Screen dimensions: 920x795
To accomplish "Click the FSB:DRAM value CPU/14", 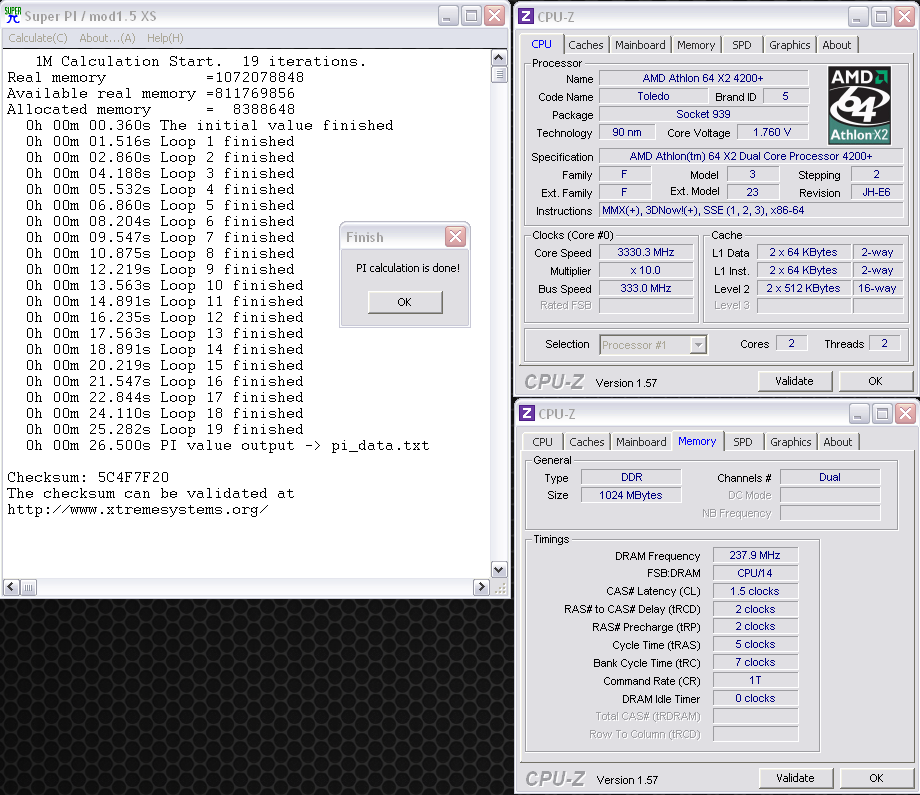I will pyautogui.click(x=755, y=573).
